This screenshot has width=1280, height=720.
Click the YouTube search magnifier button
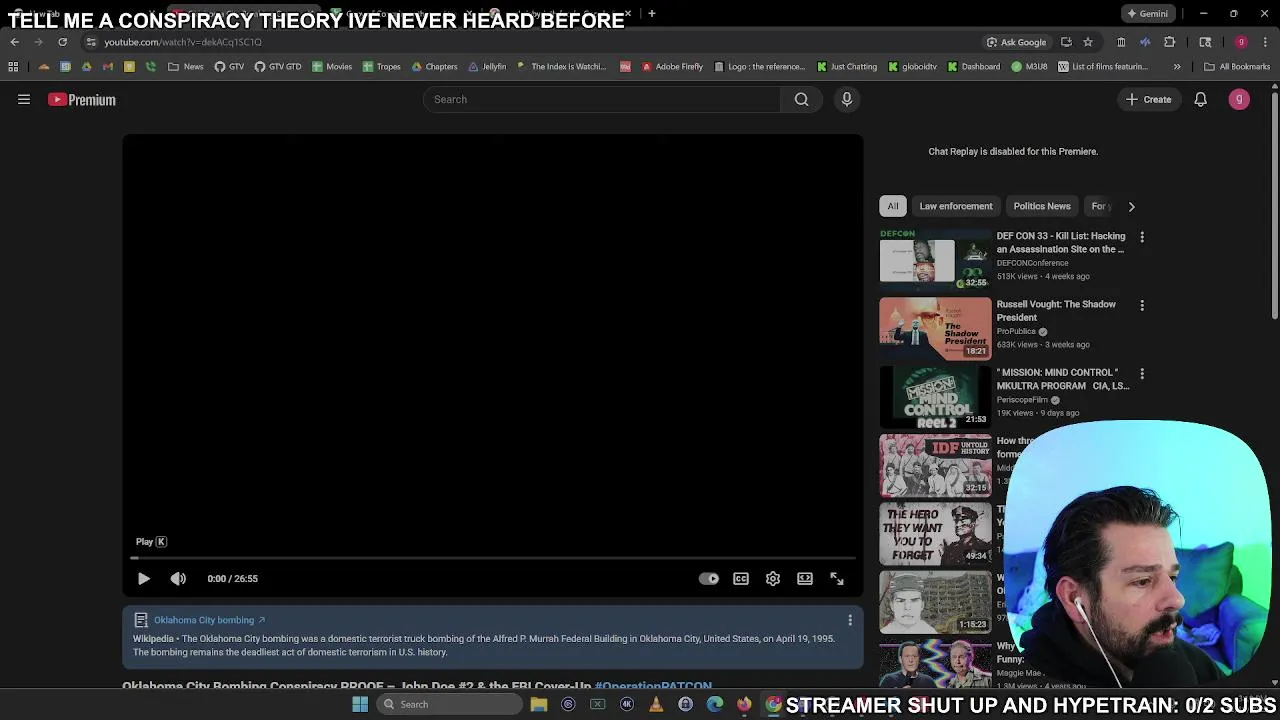[801, 99]
